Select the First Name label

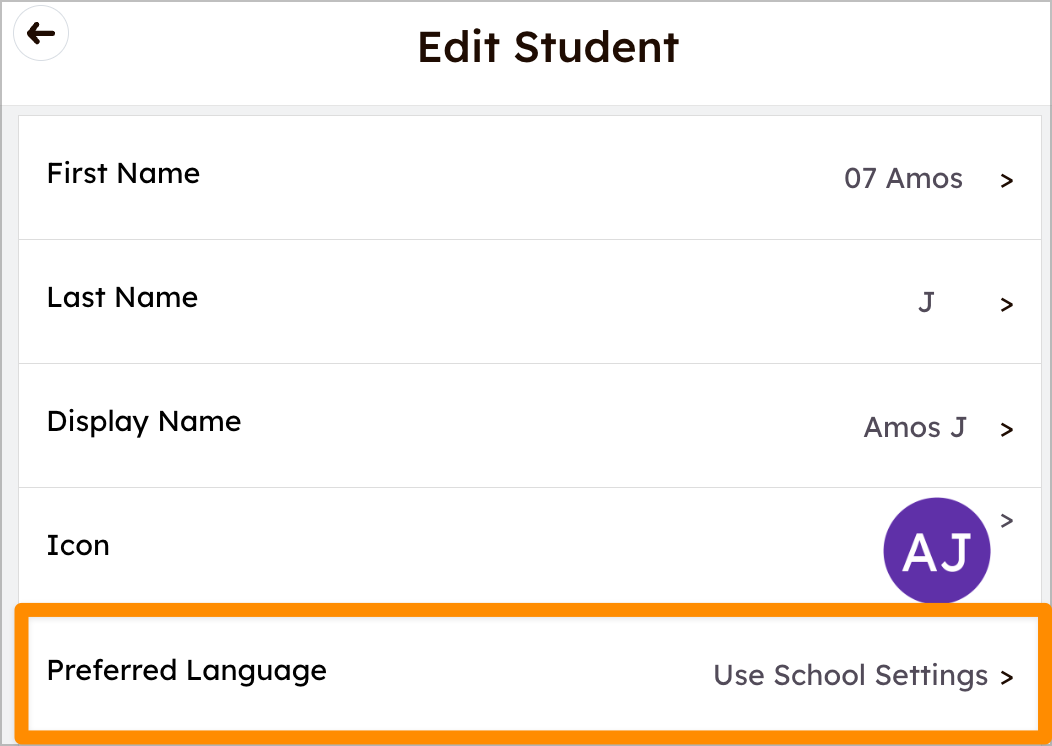pyautogui.click(x=123, y=174)
